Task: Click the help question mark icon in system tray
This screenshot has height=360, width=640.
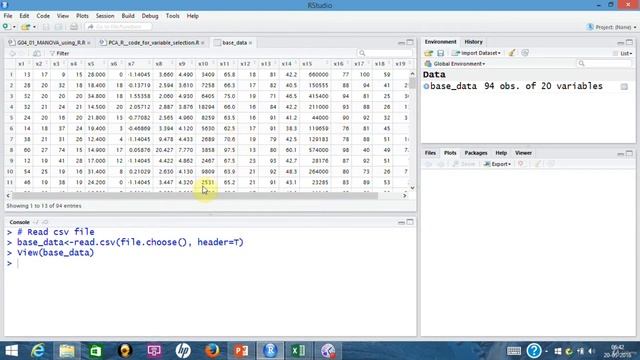Action: (x=533, y=351)
